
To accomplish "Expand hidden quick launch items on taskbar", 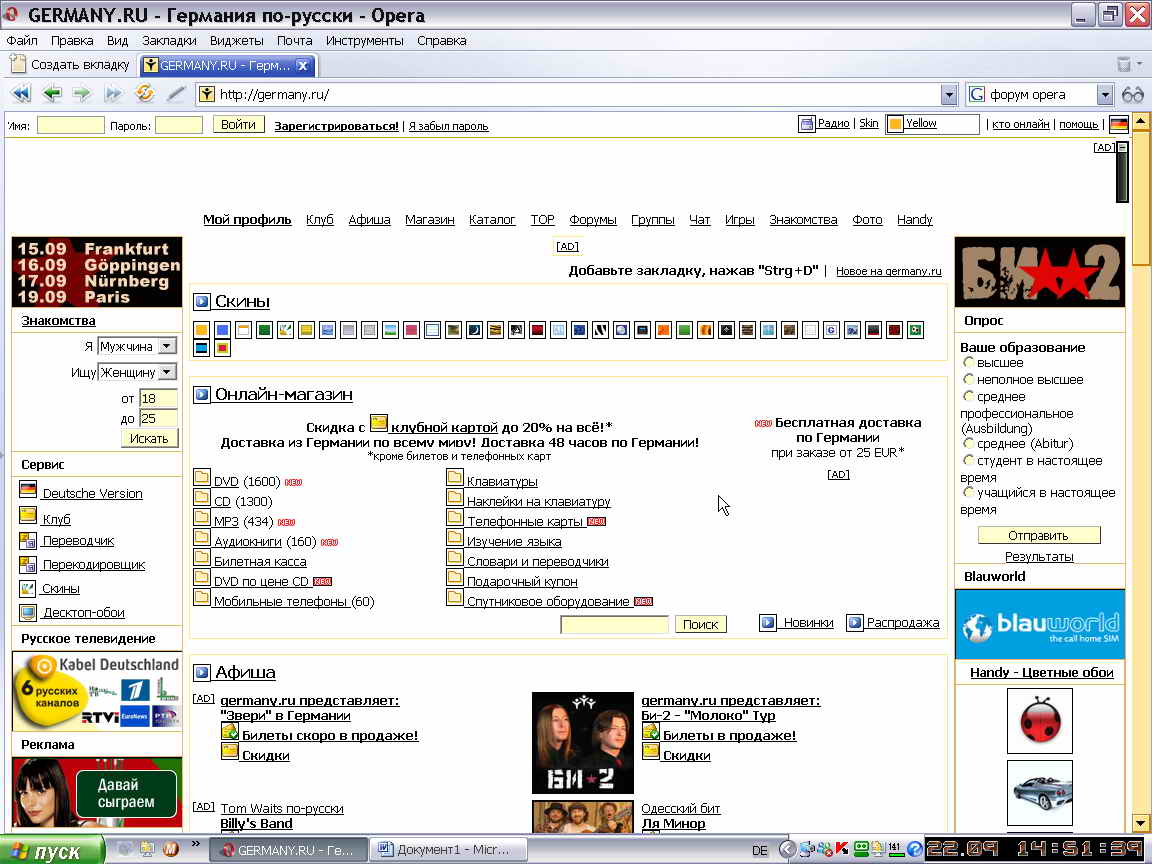I will click(195, 843).
